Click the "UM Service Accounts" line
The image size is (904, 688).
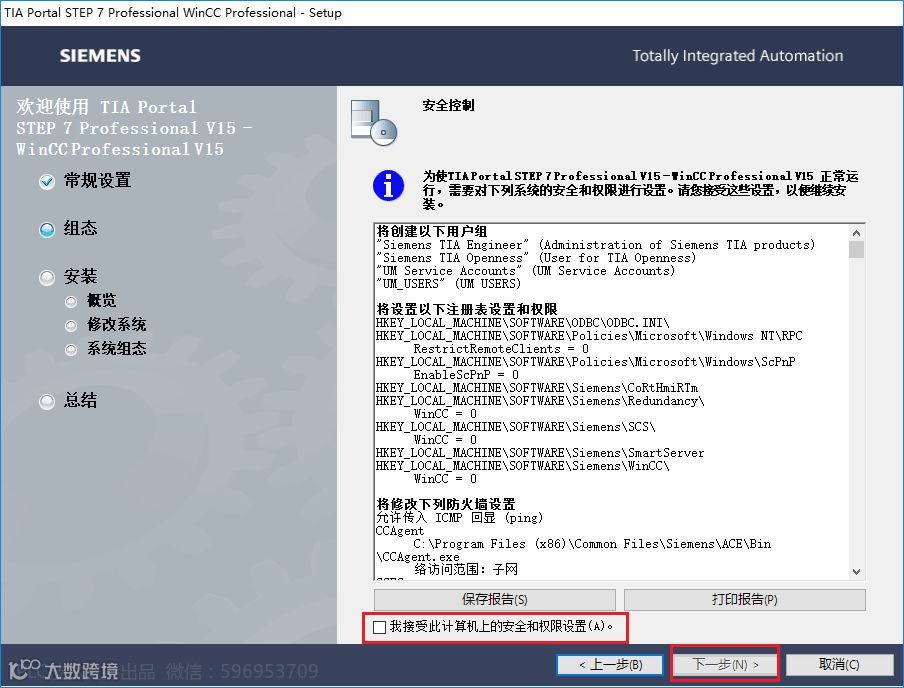[525, 271]
